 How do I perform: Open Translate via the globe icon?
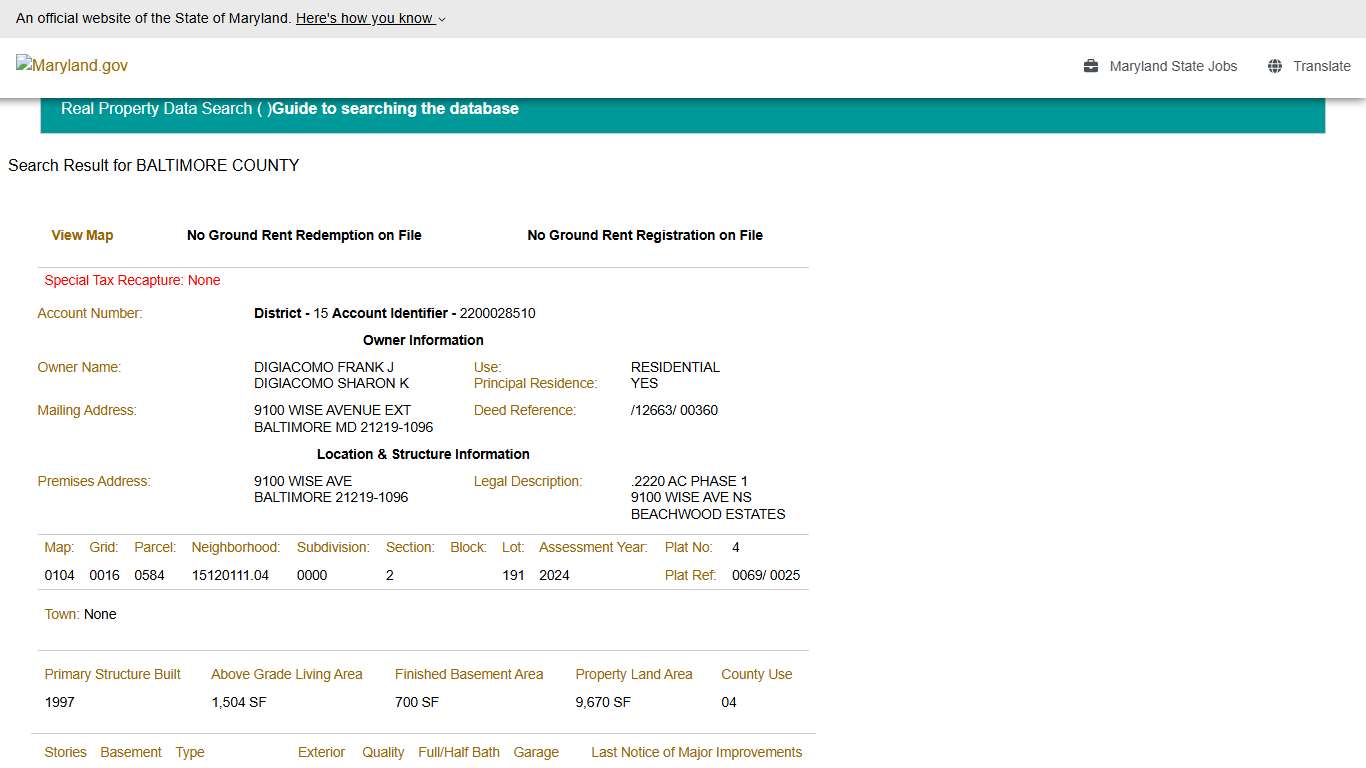(1274, 65)
